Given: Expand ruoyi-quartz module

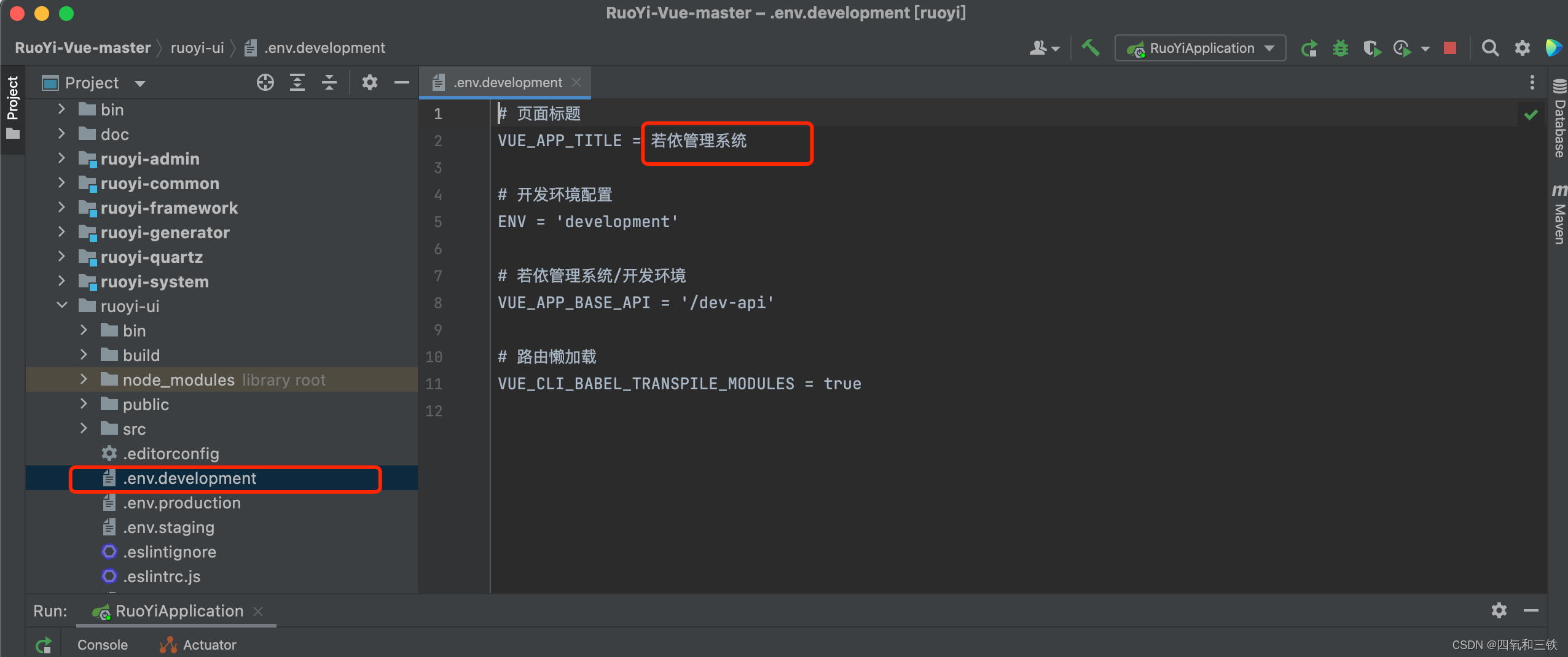Looking at the screenshot, I should 61,257.
